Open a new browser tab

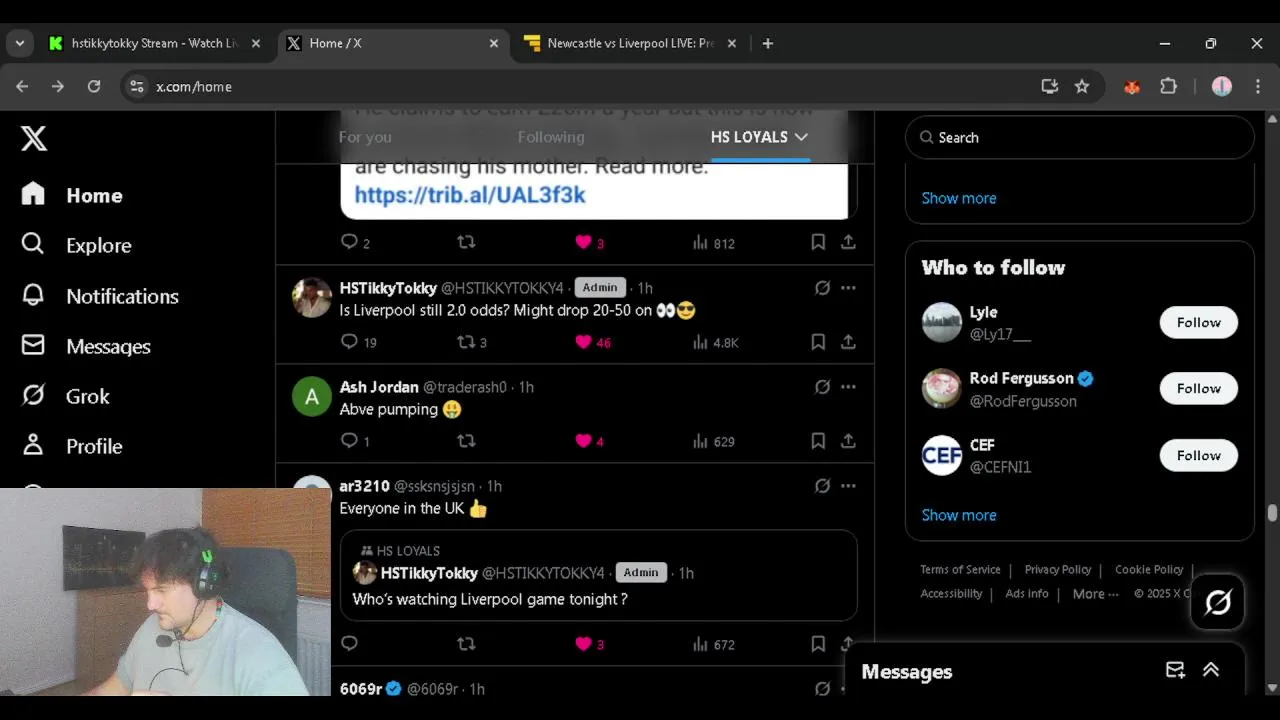click(768, 43)
